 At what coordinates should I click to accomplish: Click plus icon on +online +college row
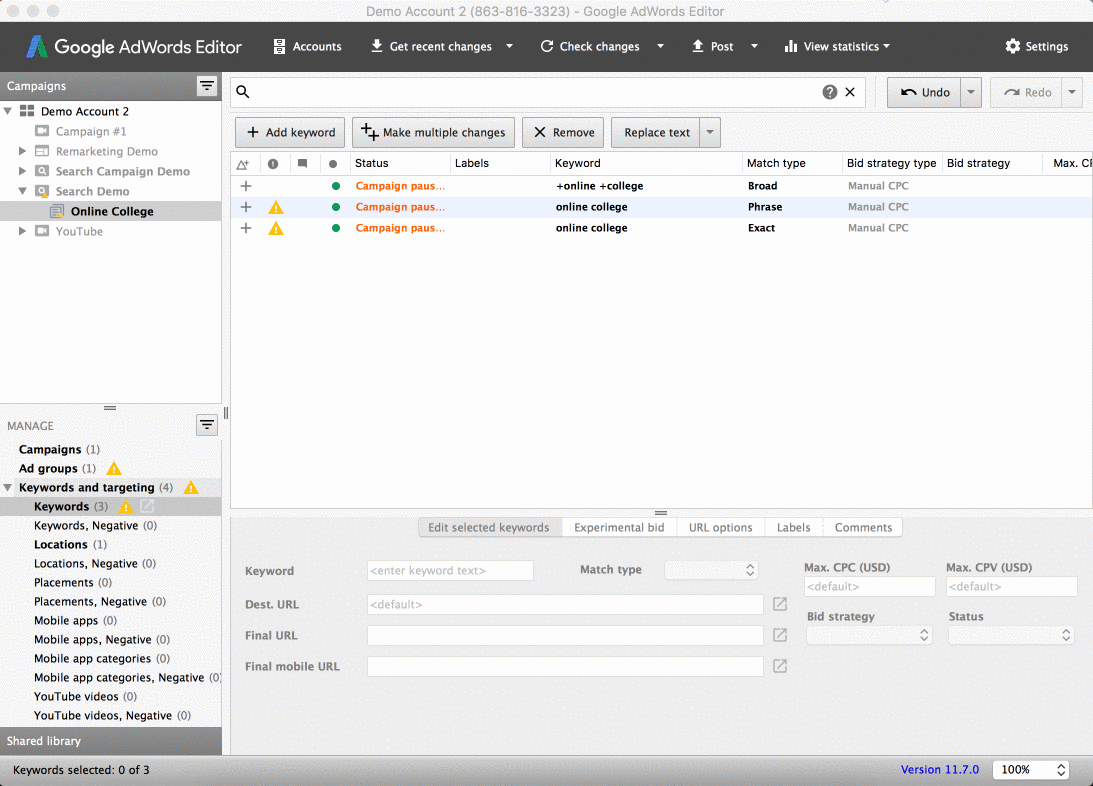(x=246, y=186)
